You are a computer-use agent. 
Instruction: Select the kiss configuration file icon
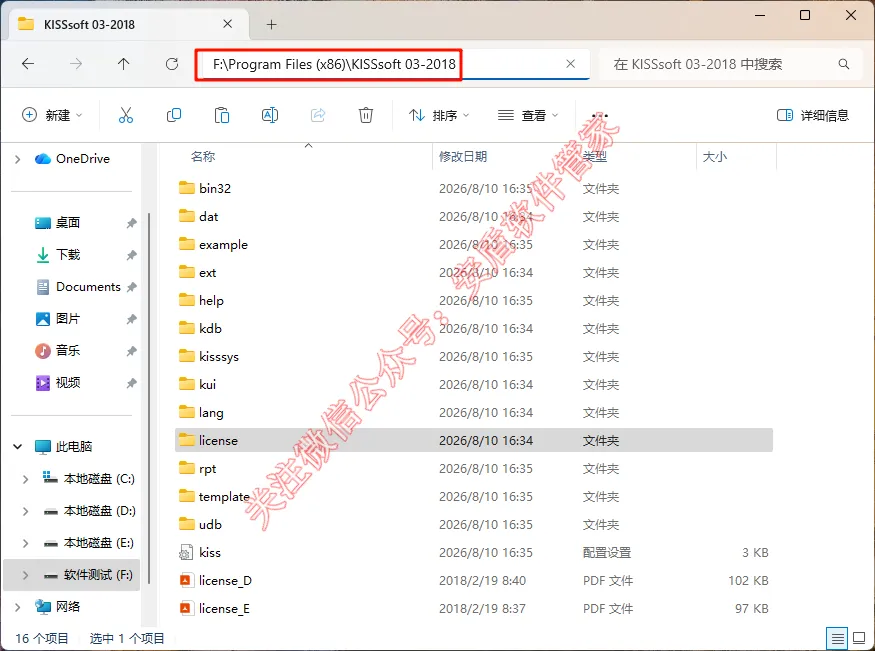pyautogui.click(x=186, y=553)
